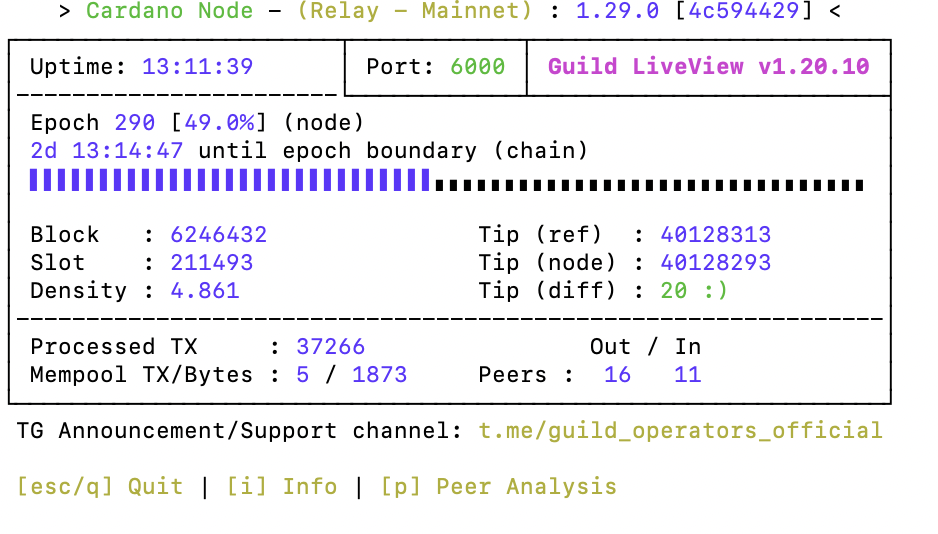Select the Processed TX value 37266

(x=330, y=347)
